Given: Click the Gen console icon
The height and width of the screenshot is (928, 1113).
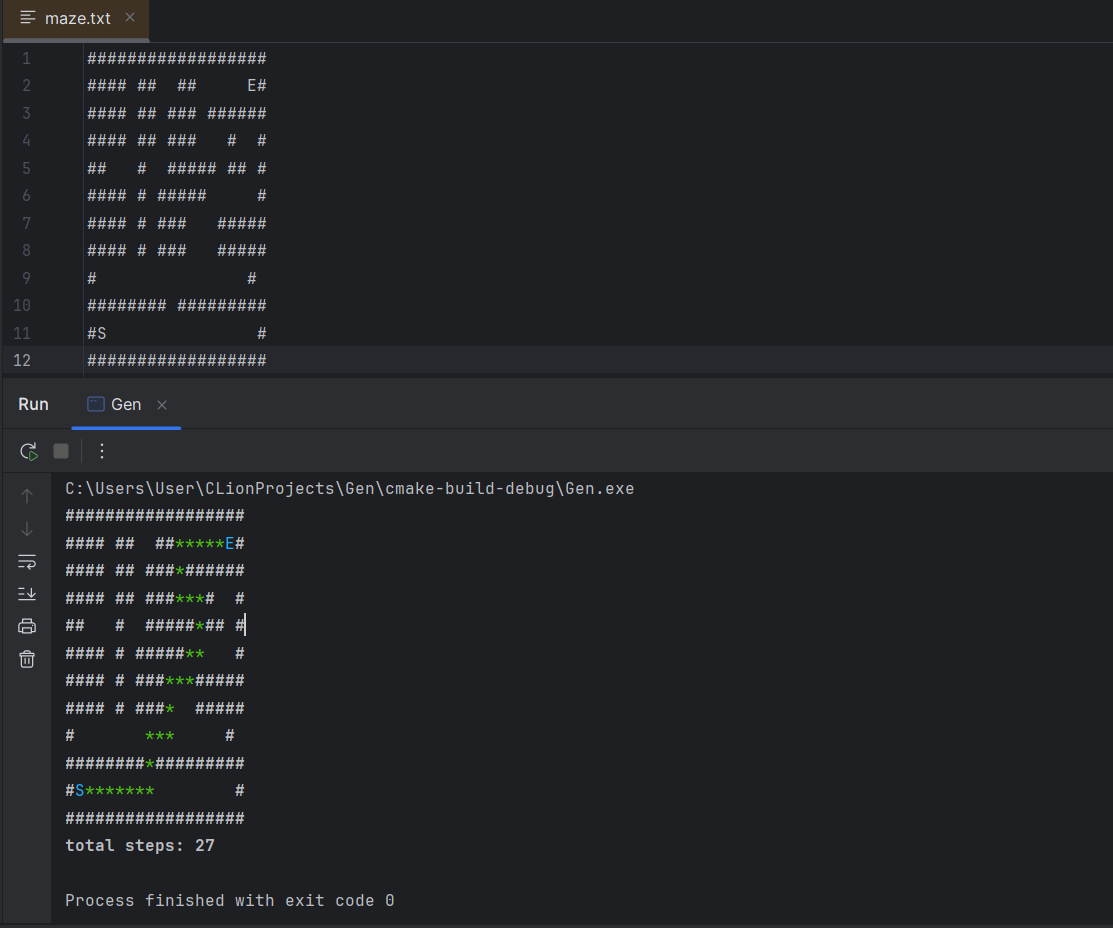Looking at the screenshot, I should (x=95, y=404).
